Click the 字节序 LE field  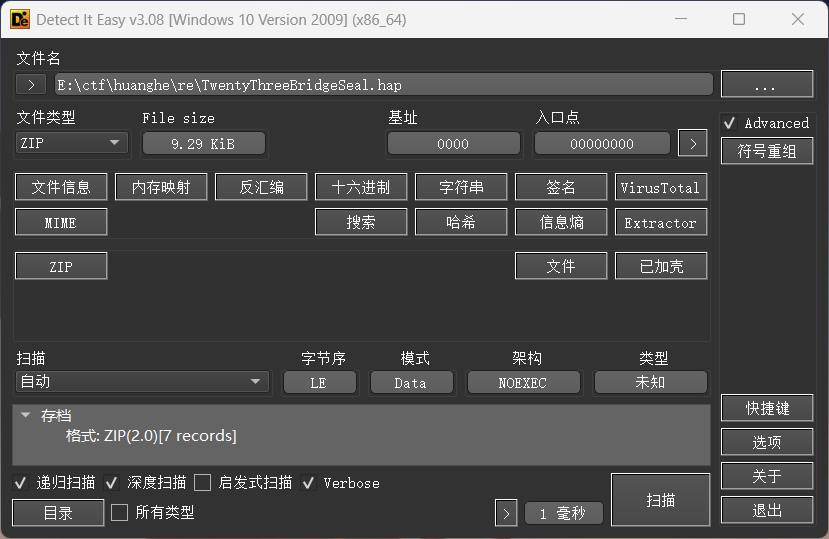tap(319, 382)
